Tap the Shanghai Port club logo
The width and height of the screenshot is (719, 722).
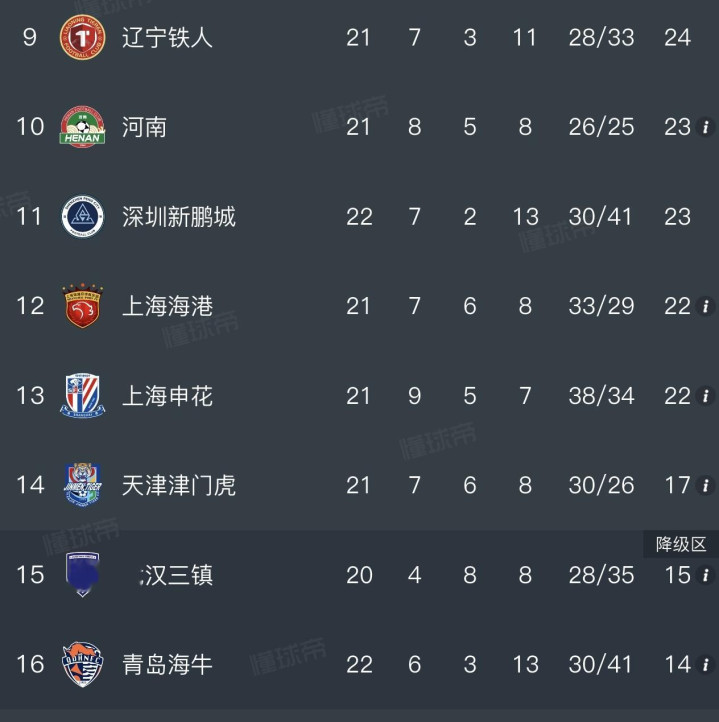[82, 306]
